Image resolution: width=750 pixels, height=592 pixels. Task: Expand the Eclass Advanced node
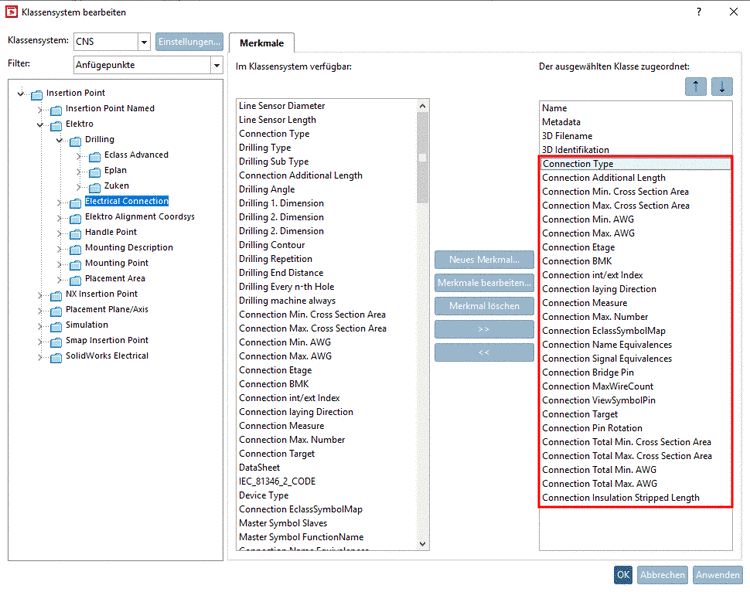coord(79,156)
